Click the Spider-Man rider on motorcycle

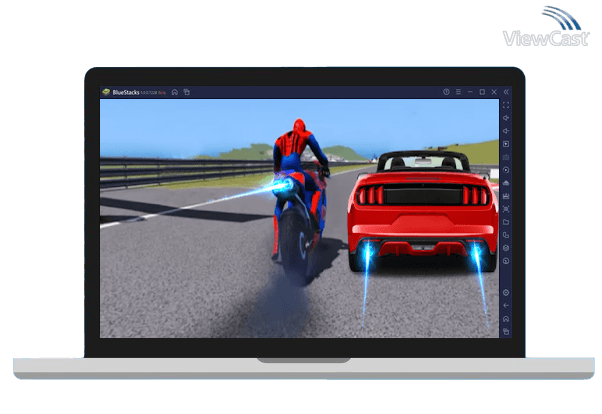click(299, 200)
